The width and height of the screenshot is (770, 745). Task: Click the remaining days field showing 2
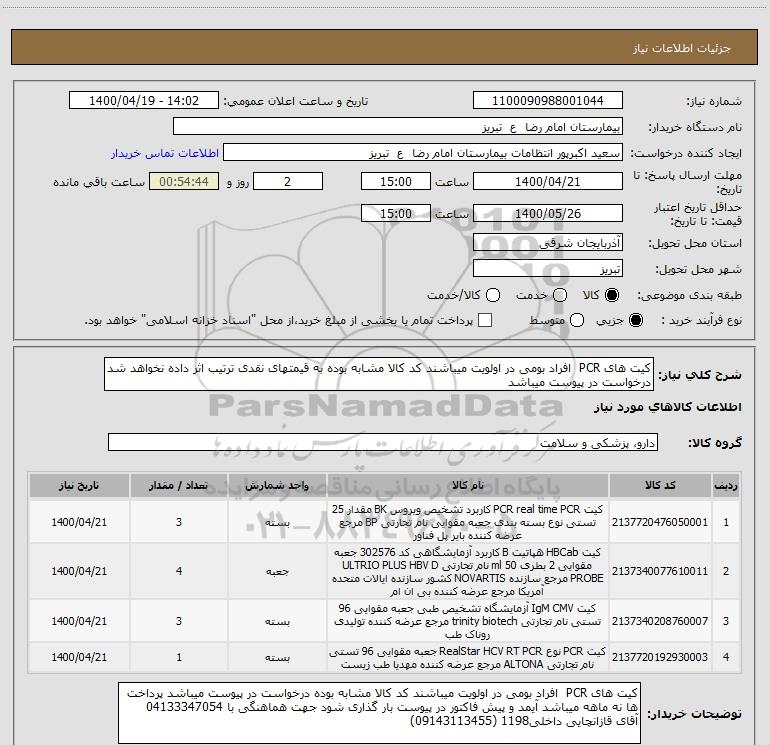click(288, 181)
